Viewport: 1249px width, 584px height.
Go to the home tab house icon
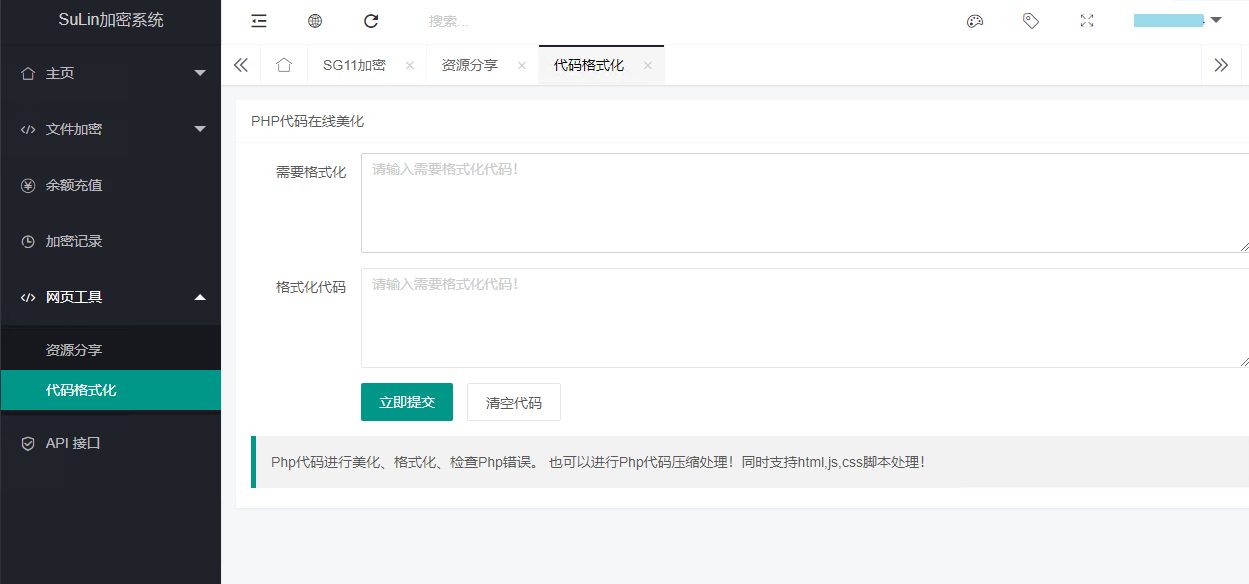[x=284, y=65]
